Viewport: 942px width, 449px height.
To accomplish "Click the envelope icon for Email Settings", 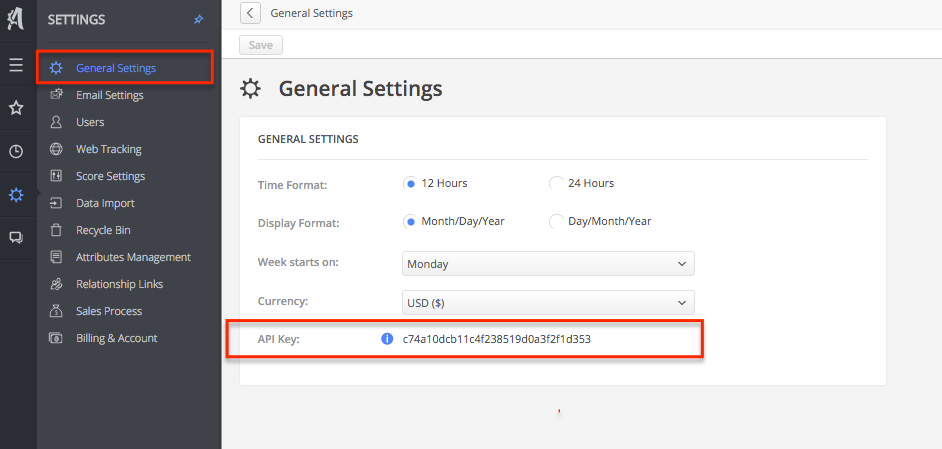I will [x=56, y=94].
